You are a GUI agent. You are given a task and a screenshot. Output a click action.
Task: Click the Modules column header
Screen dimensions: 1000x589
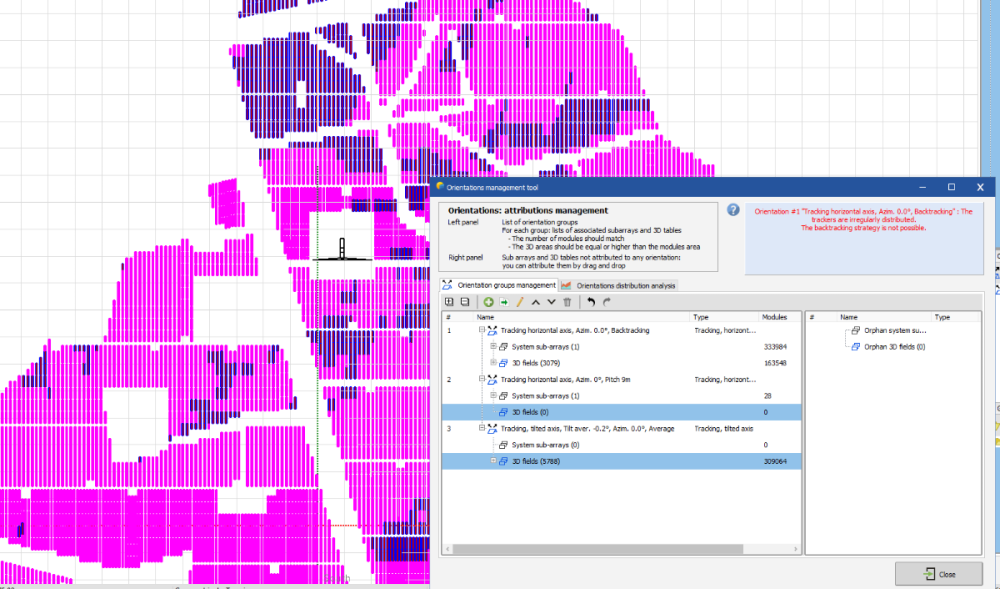(x=773, y=317)
